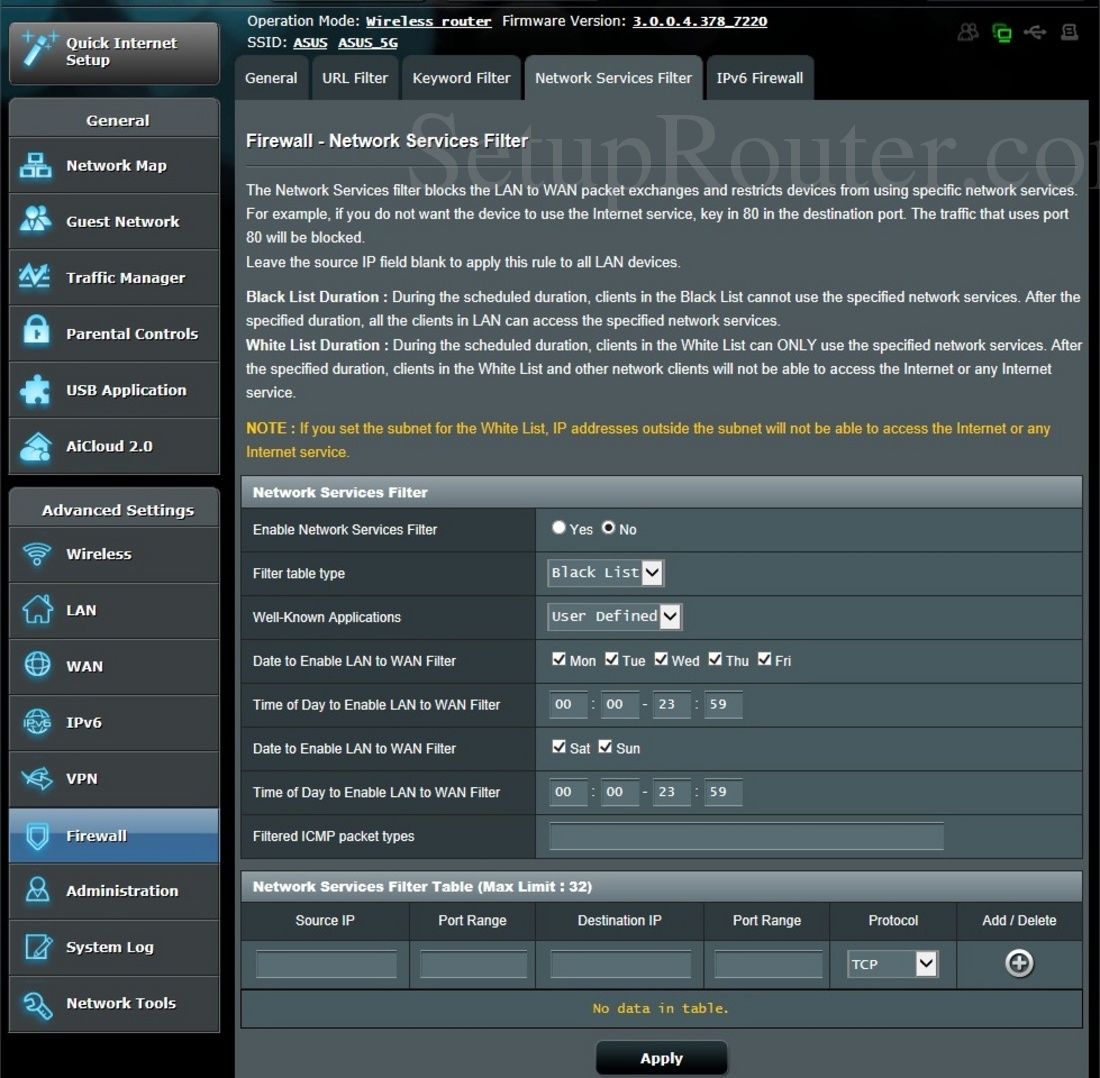Open the Filter table type dropdown
Image resolution: width=1100 pixels, height=1078 pixels.
[x=606, y=573]
